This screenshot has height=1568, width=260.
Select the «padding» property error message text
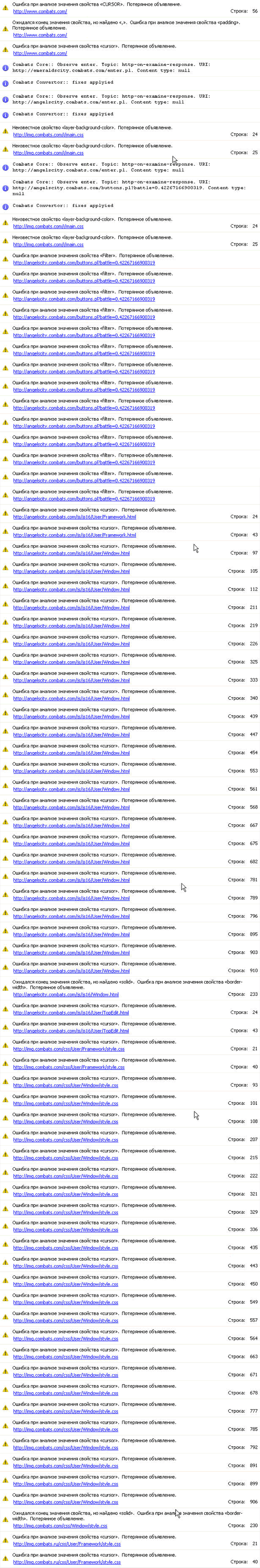[126, 26]
